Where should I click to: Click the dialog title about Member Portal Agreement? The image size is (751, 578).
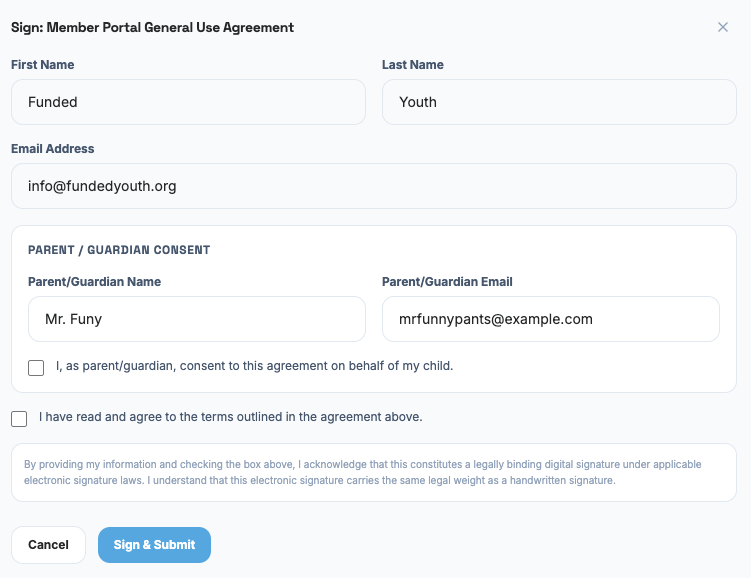[152, 27]
